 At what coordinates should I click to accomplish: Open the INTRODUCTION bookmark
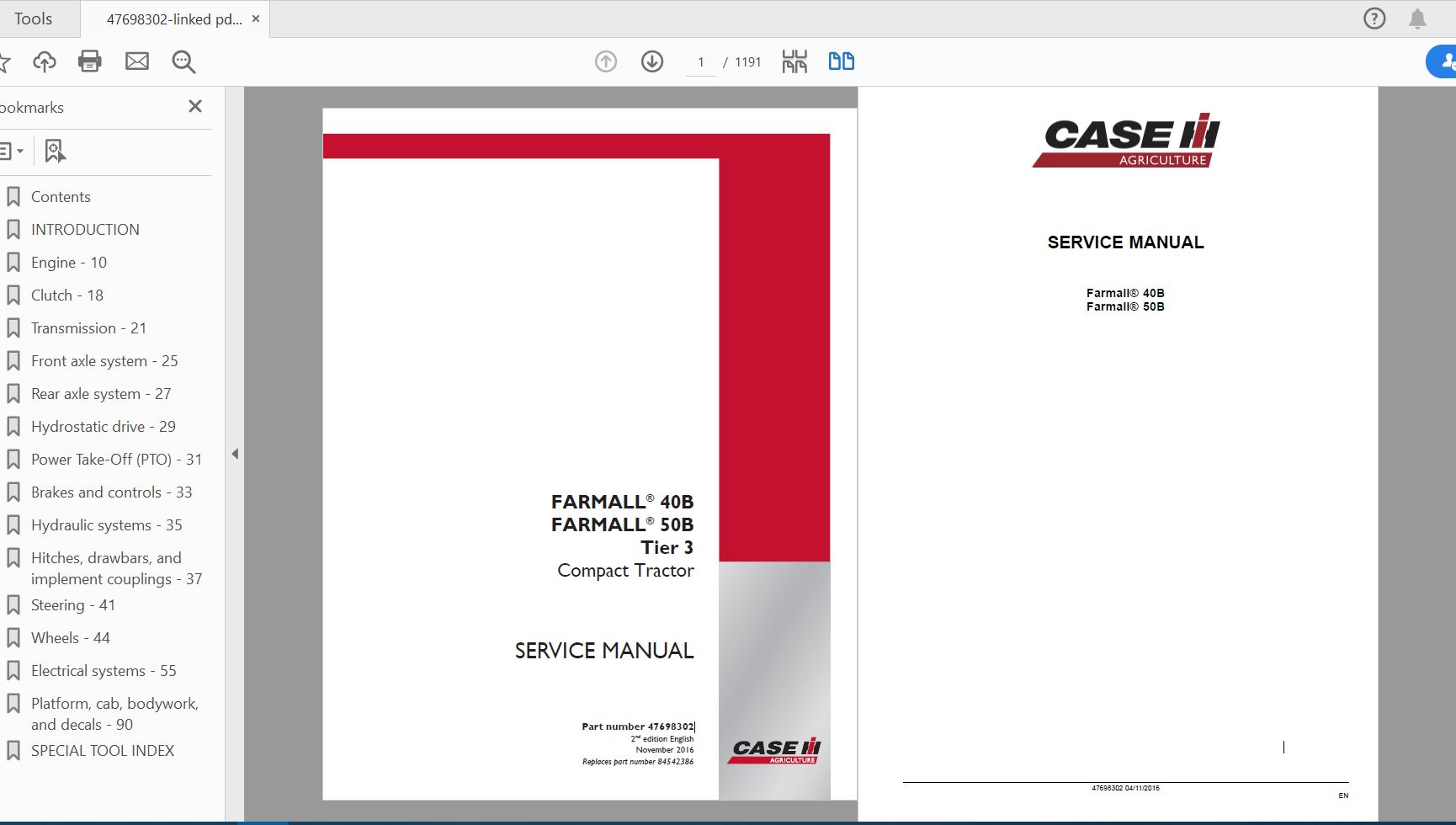point(85,229)
